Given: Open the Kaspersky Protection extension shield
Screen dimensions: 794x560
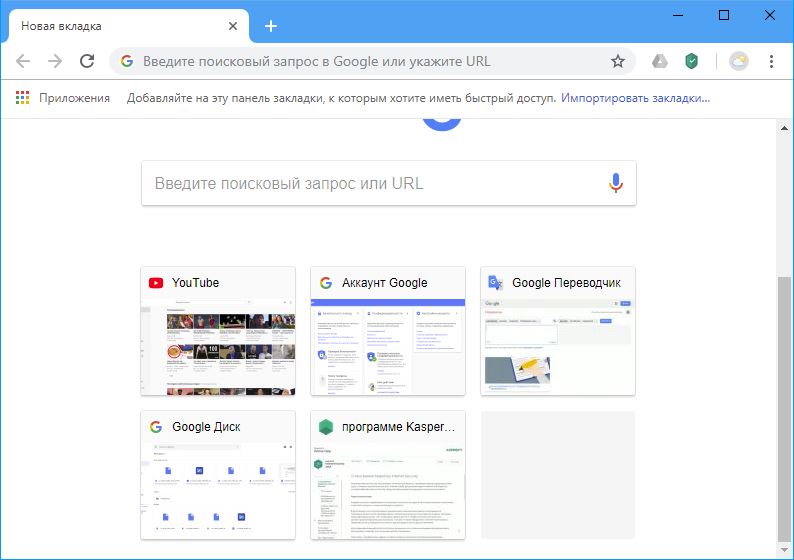Looking at the screenshot, I should point(691,61).
